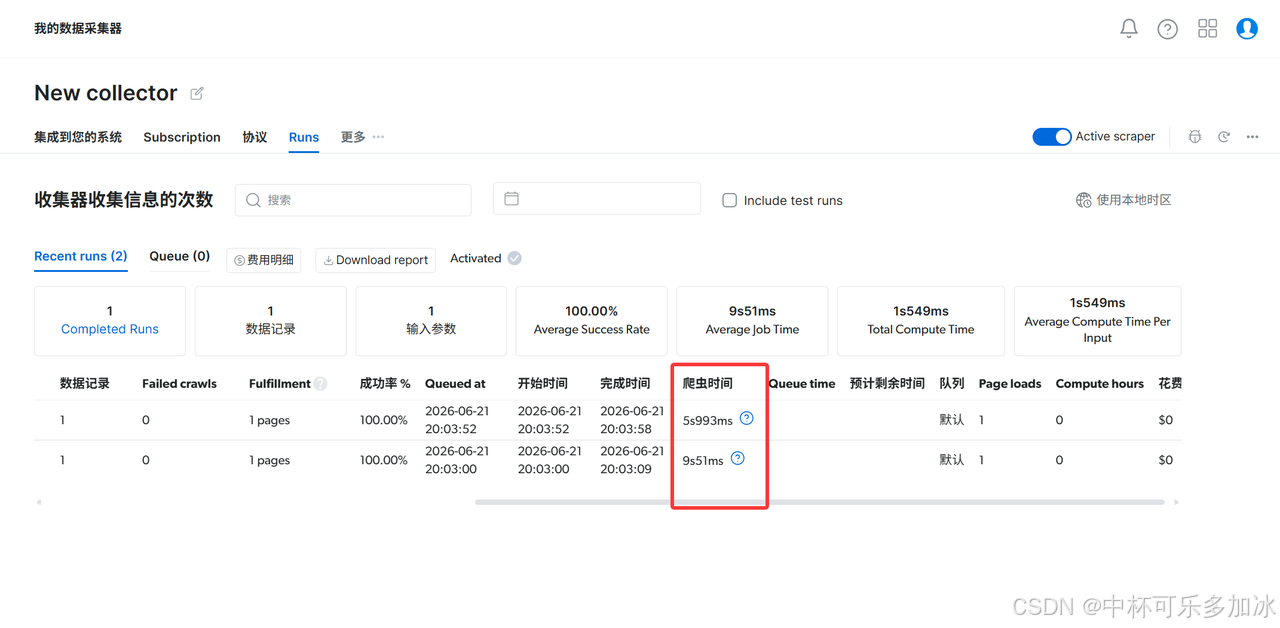Click the Average Job Time card
Viewport: 1280px width, 628px height.
coord(752,321)
